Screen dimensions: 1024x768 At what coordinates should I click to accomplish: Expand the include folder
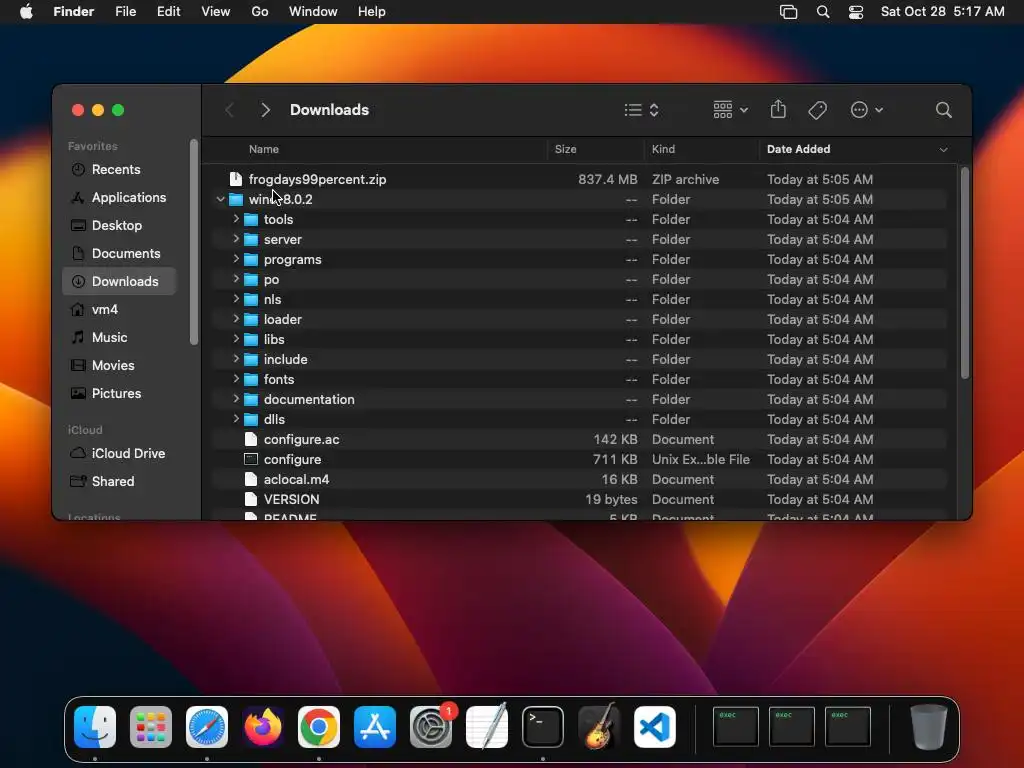coord(236,359)
